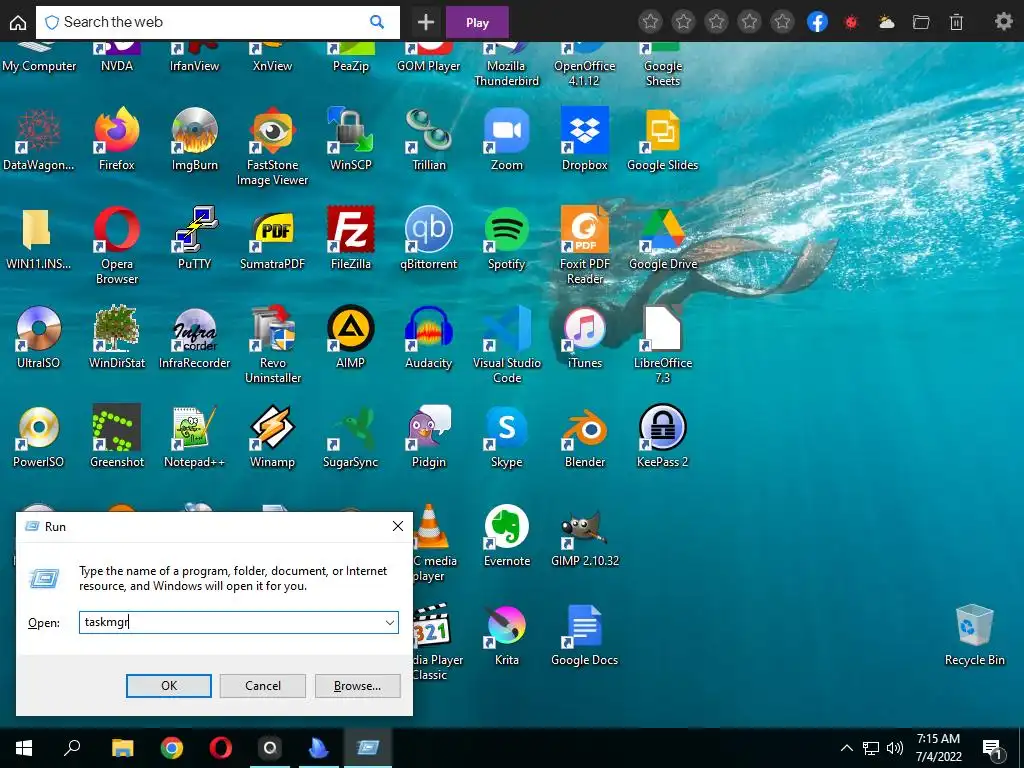Click the Notepad++ icon

tap(195, 437)
